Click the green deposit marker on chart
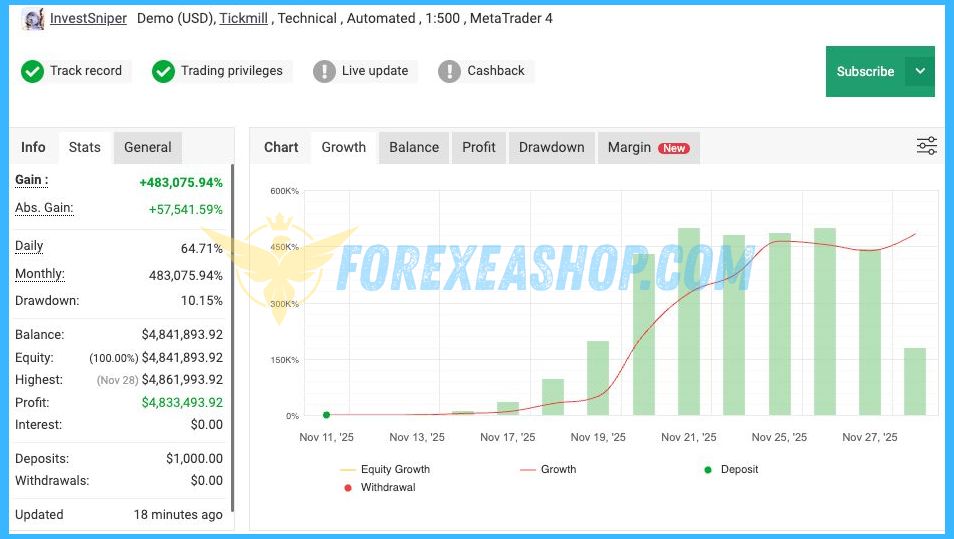 326,415
